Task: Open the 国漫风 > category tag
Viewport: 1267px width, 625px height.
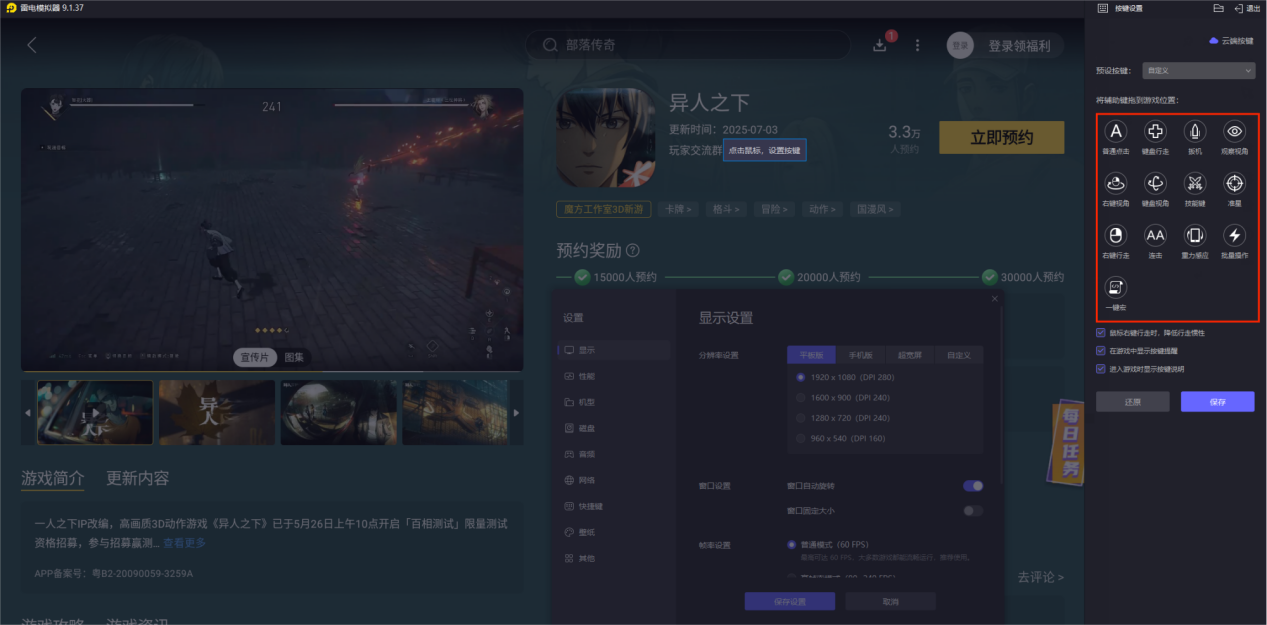Action: click(x=874, y=209)
